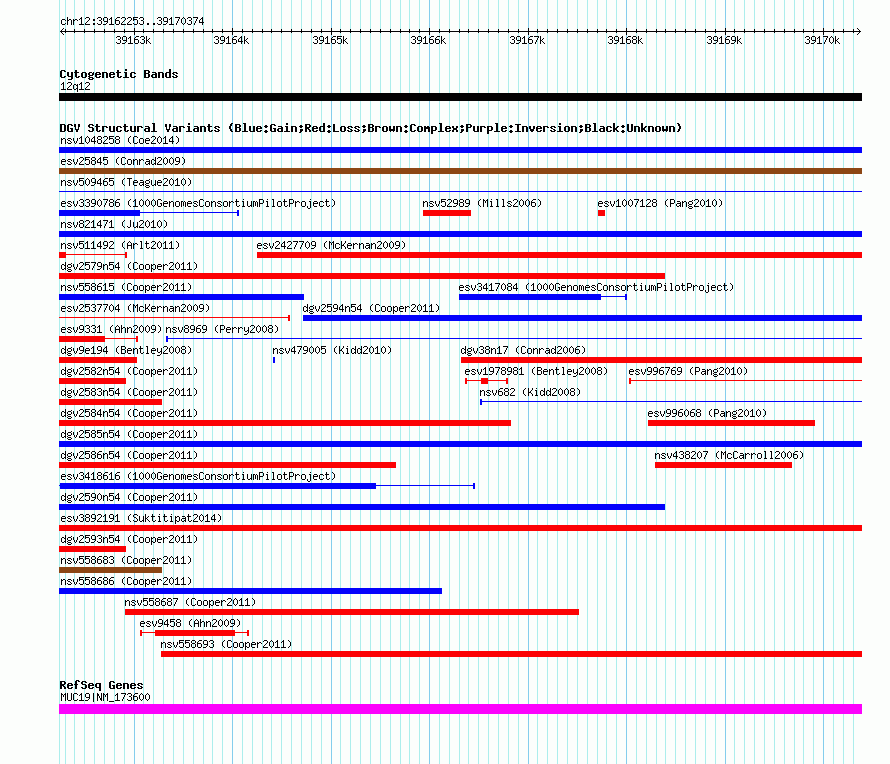
Task: Click nsv558687 (Cooper2011) label
Action: click(190, 602)
